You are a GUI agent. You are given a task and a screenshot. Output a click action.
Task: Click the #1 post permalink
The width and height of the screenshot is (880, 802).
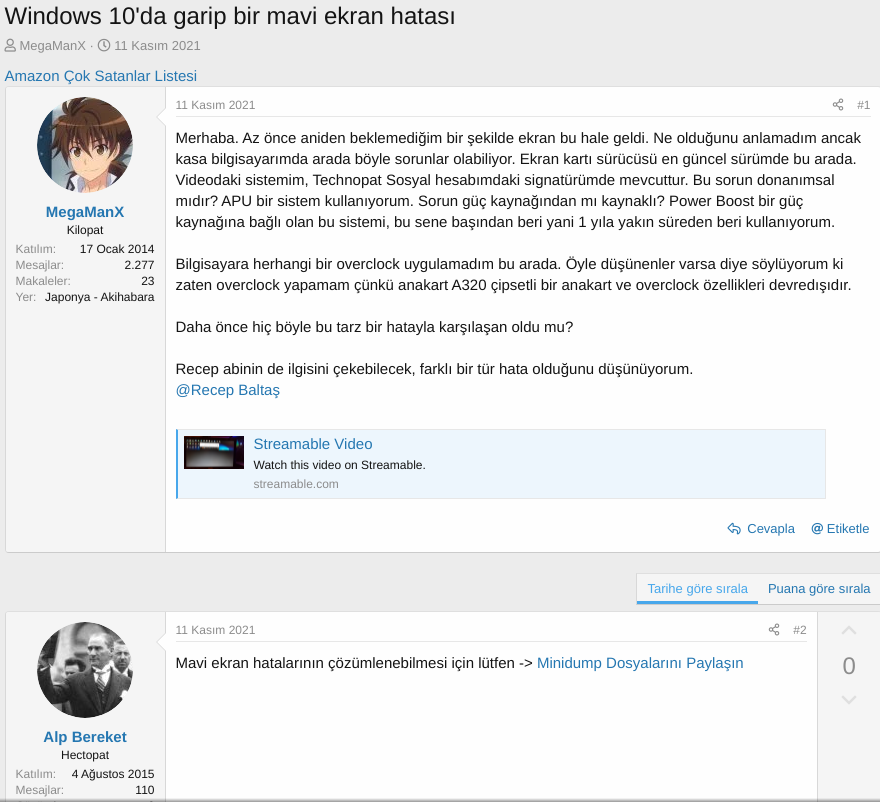[x=862, y=104]
